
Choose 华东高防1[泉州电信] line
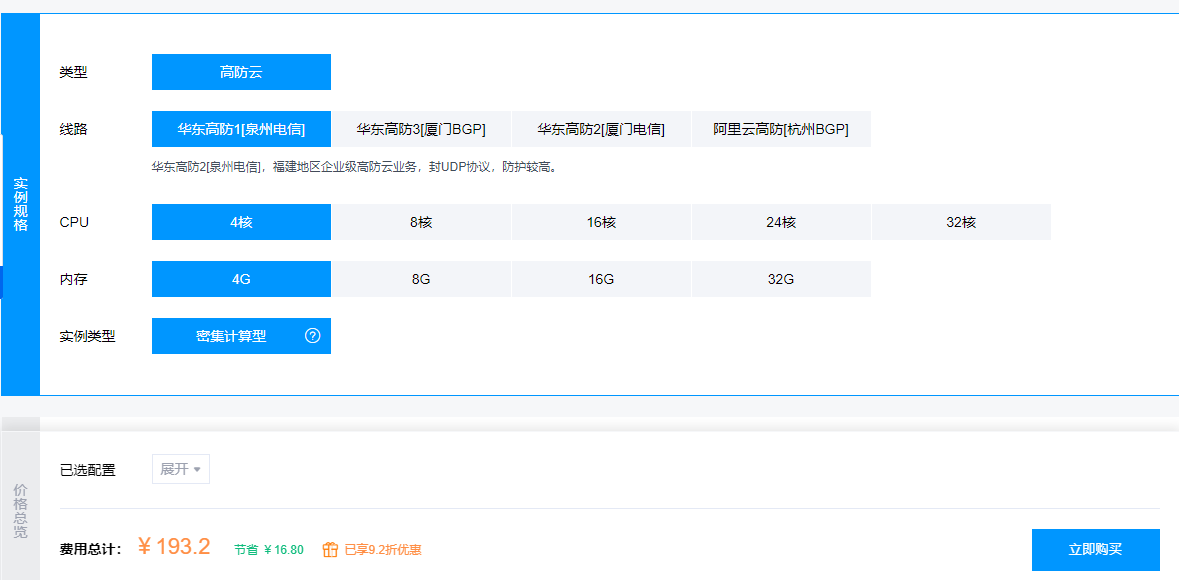pos(241,129)
